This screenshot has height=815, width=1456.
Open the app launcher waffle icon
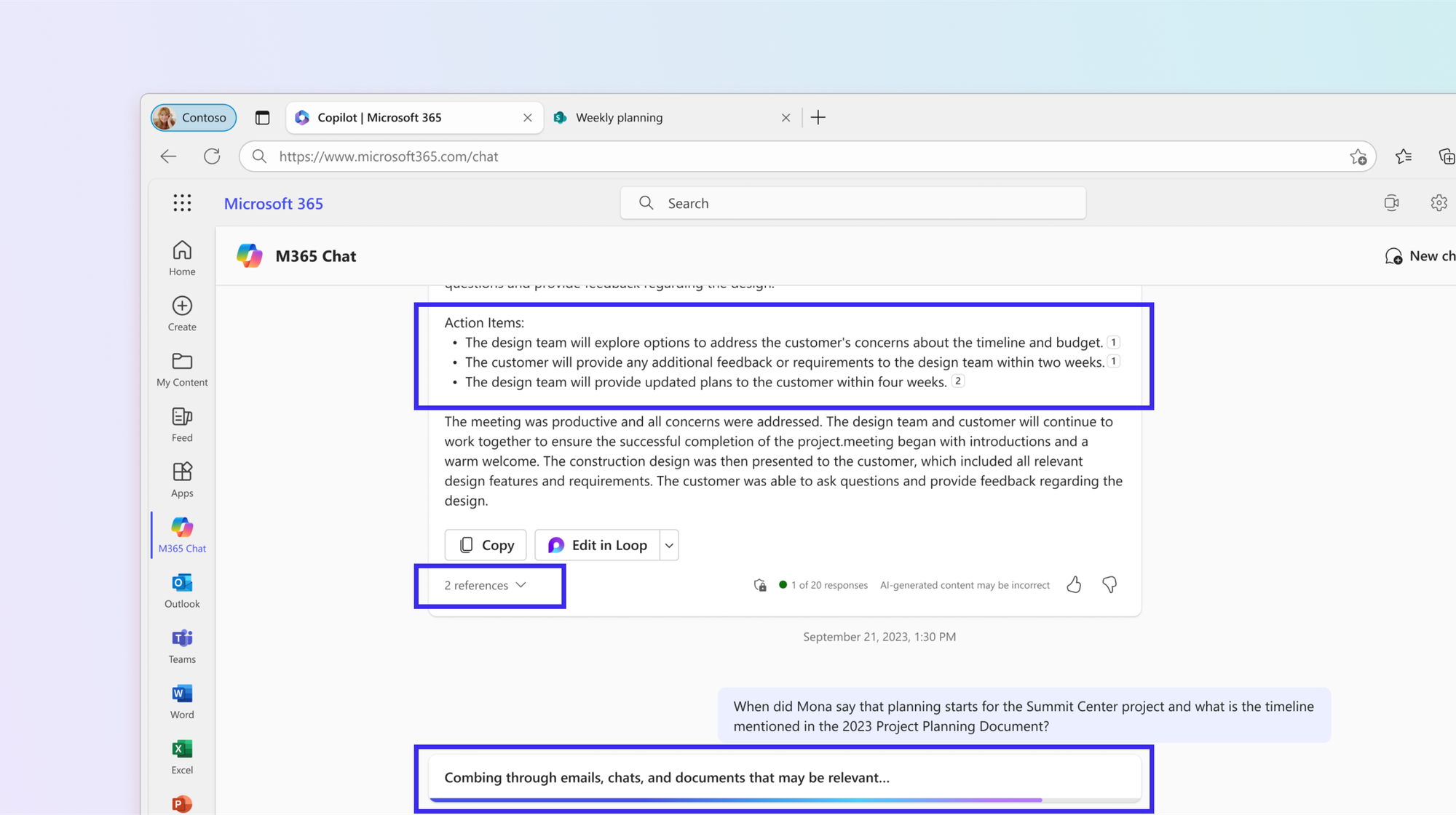coord(182,203)
